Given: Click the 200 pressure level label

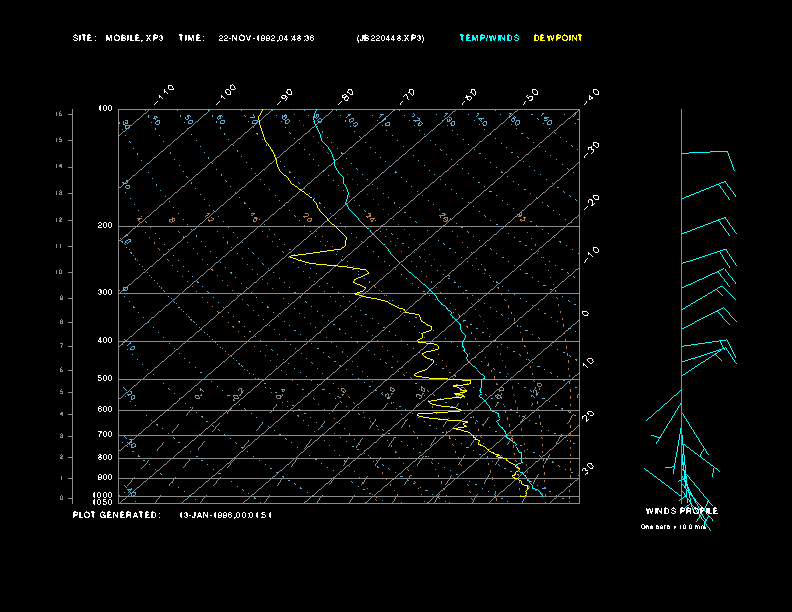Looking at the screenshot, I should [x=105, y=226].
